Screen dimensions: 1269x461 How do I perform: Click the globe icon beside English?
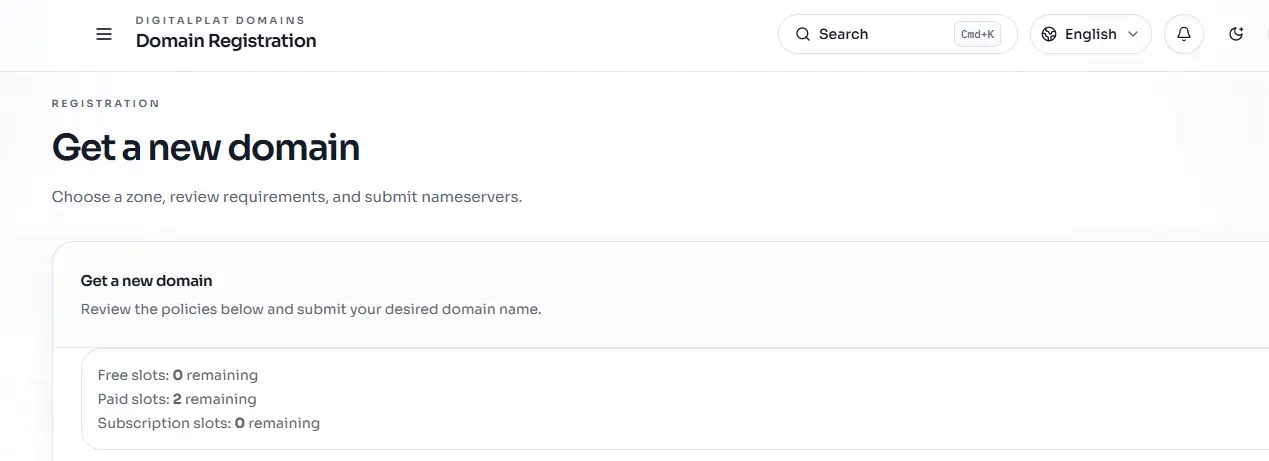click(x=1049, y=34)
